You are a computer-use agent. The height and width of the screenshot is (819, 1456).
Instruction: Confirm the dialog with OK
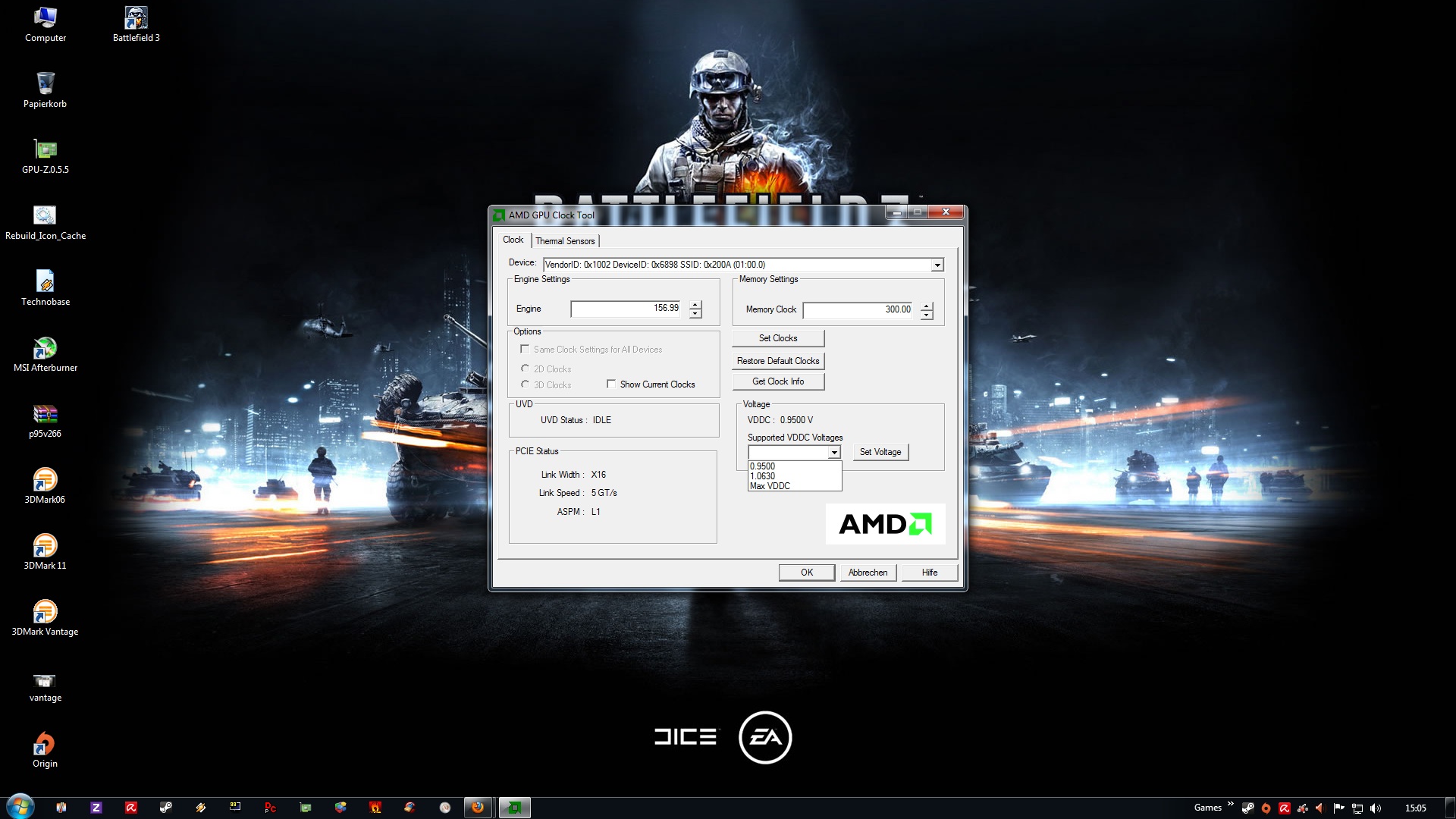(807, 573)
